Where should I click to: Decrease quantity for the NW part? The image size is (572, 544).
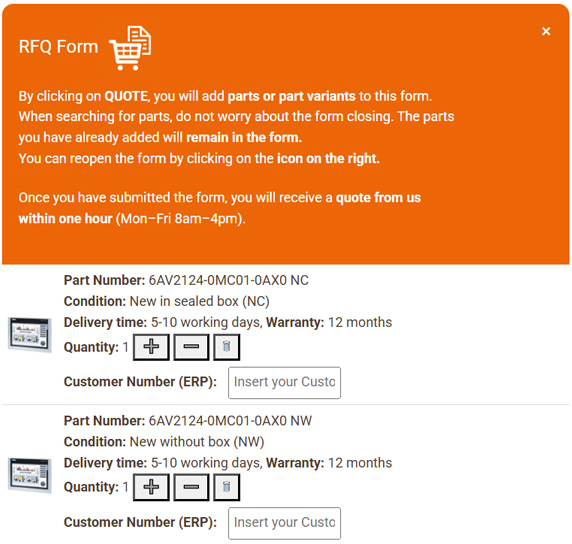tap(191, 487)
